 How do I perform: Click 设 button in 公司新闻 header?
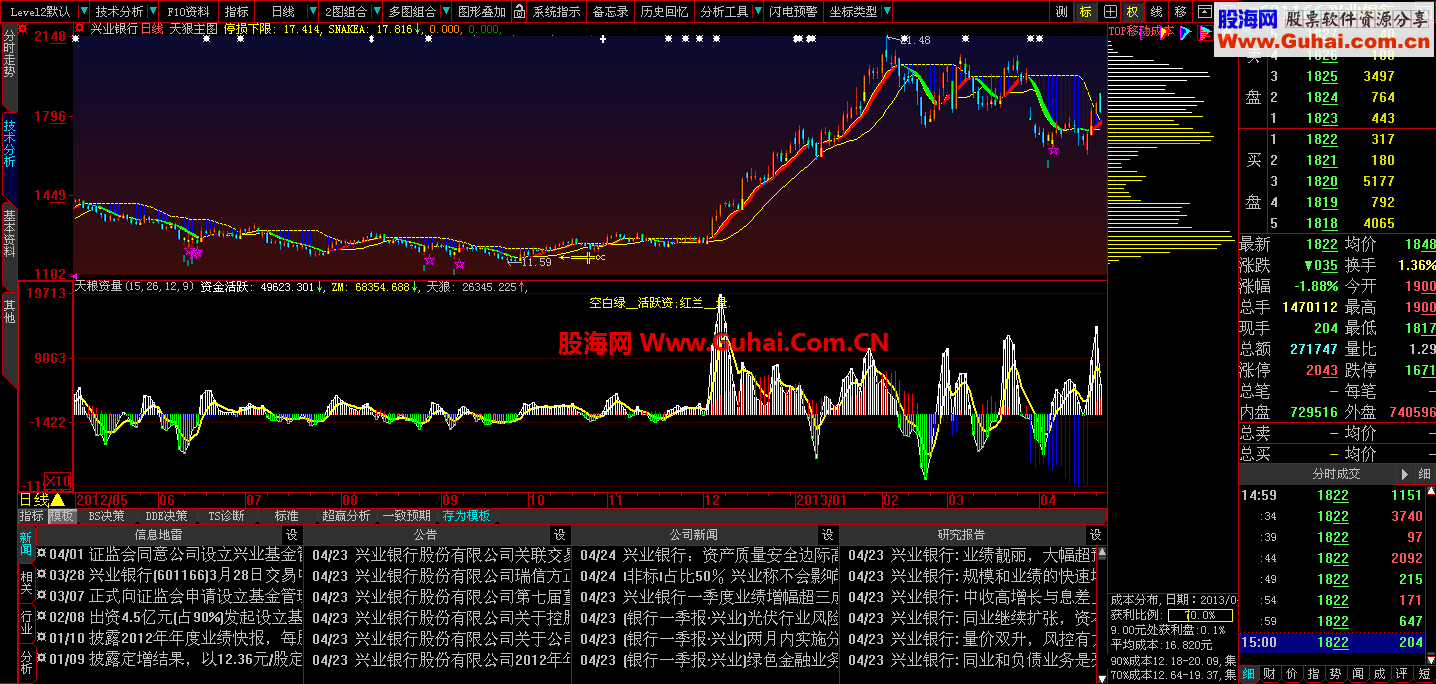(827, 535)
